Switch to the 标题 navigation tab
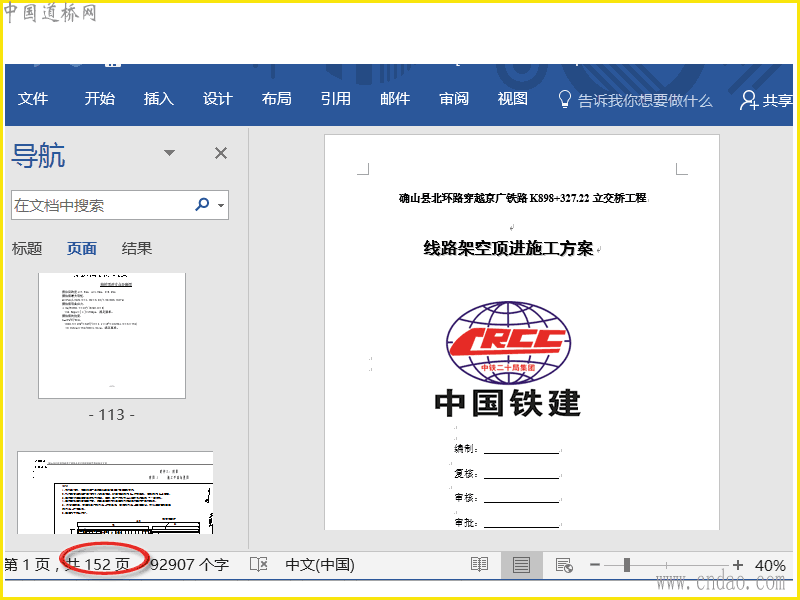 (x=27, y=248)
